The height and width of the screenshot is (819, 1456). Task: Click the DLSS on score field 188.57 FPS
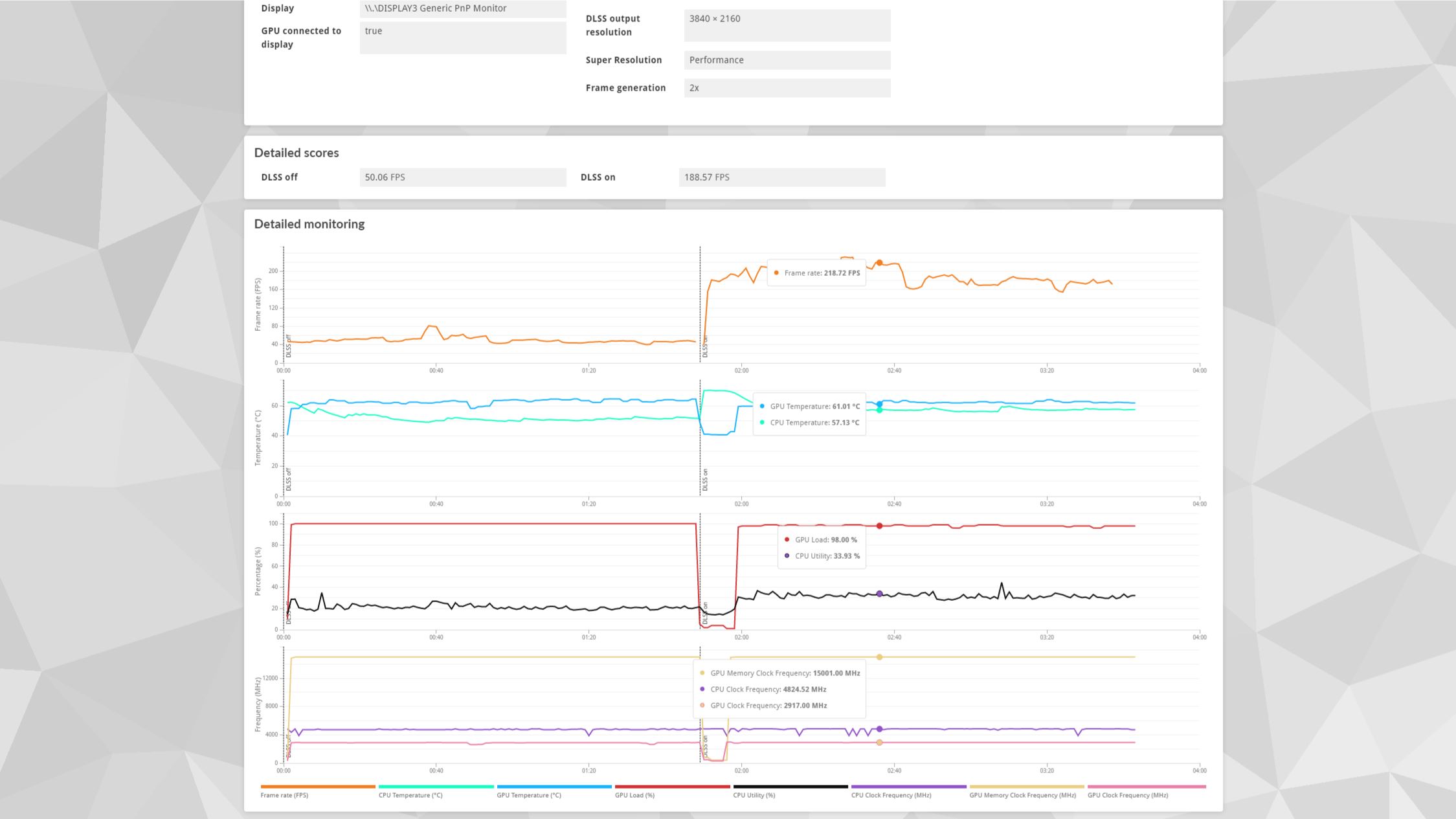tap(781, 177)
